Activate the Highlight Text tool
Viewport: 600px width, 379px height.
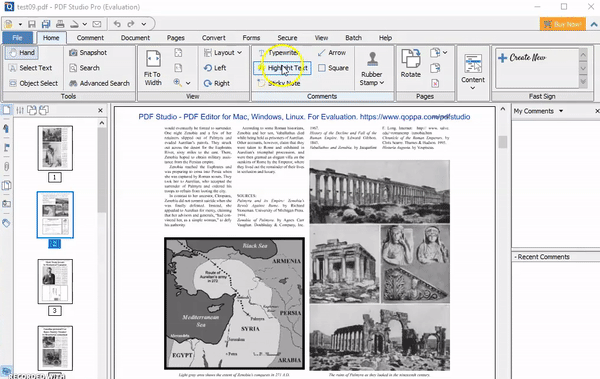pos(282,68)
